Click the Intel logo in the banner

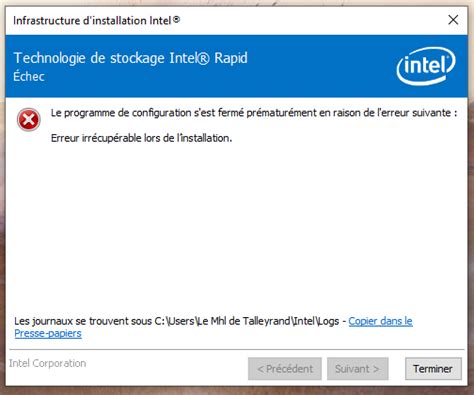(426, 66)
